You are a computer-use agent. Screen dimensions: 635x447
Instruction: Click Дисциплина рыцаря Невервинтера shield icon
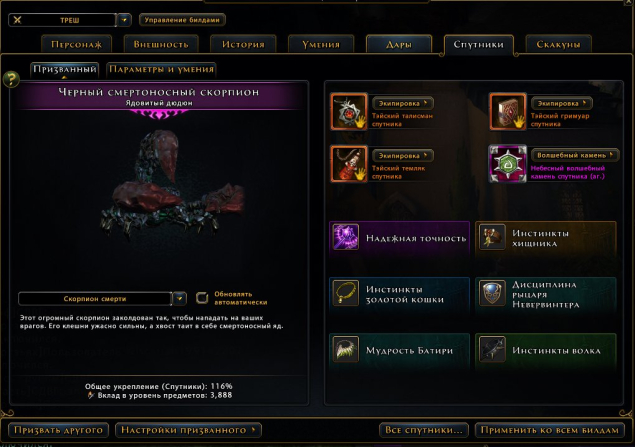tap(492, 293)
